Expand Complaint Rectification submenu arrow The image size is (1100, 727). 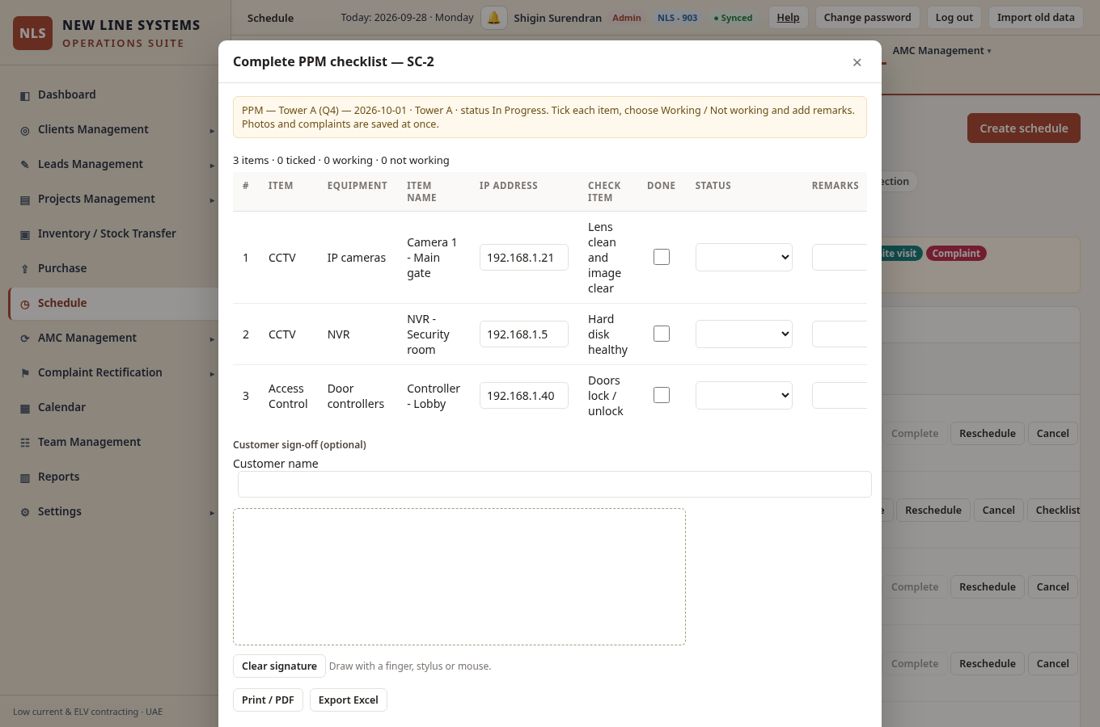point(211,373)
